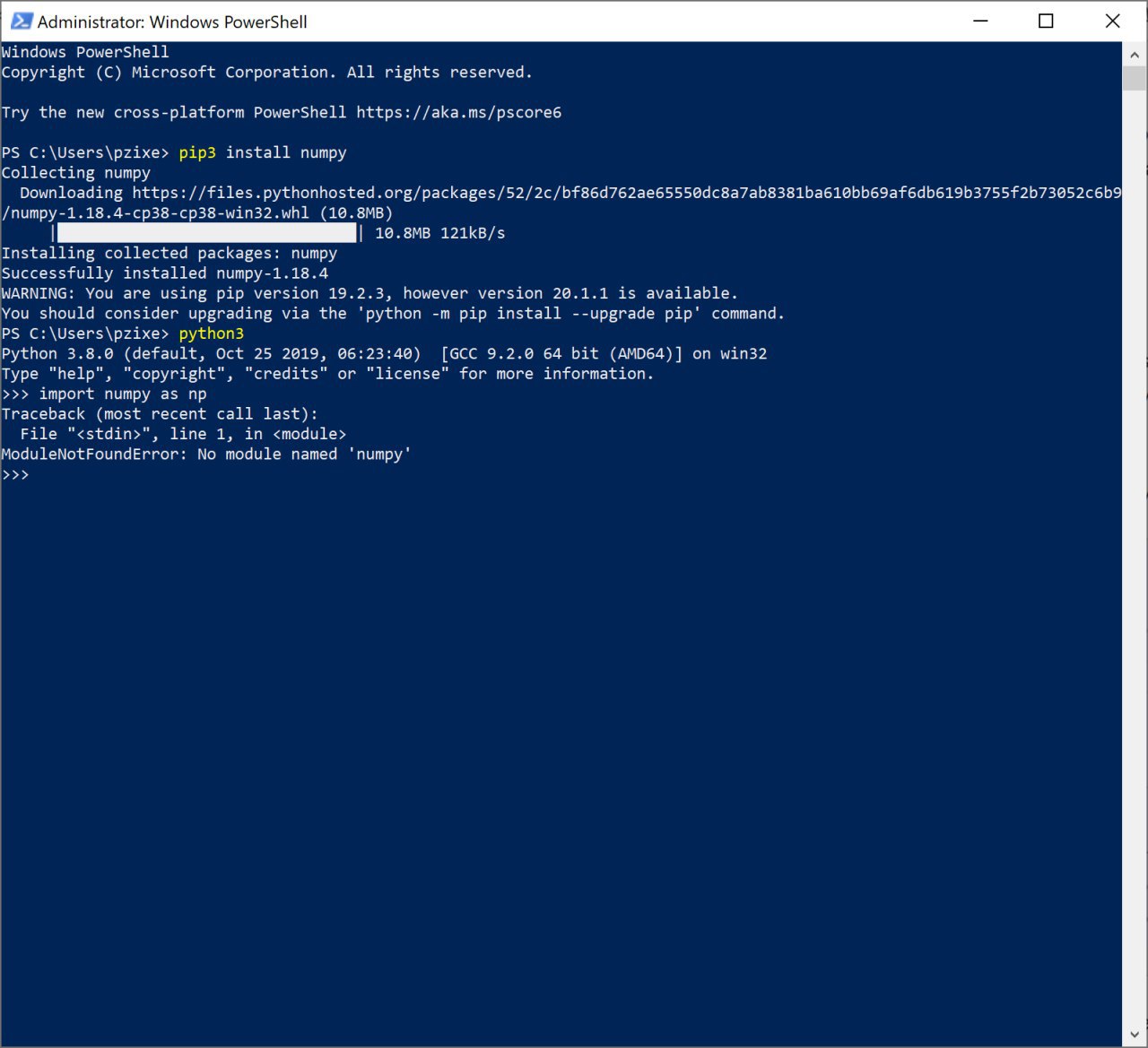Click the 'python3' command text
The image size is (1148, 1048).
212,333
